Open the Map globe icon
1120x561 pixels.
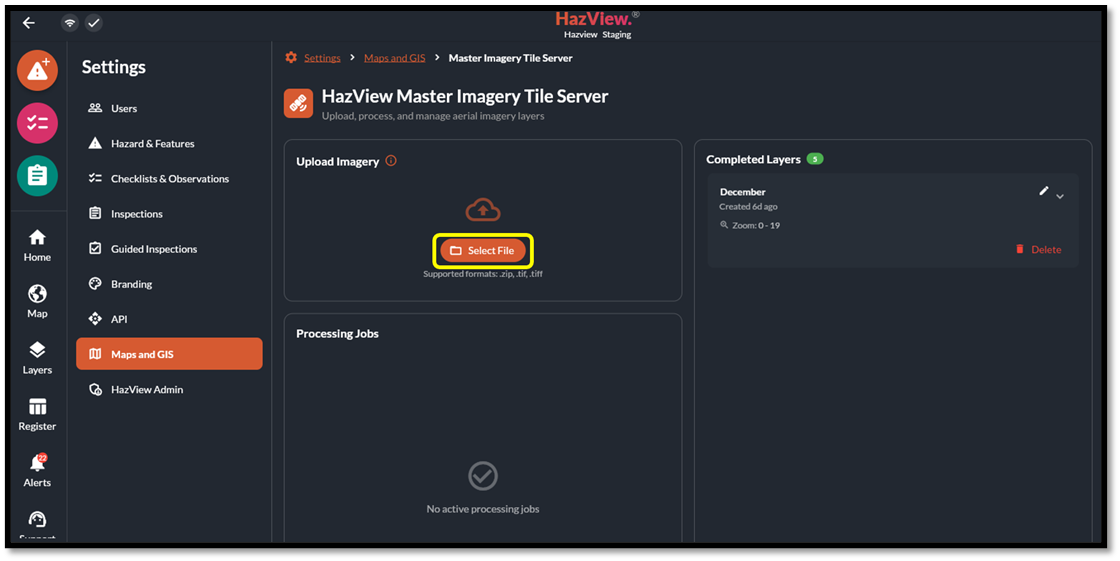pyautogui.click(x=37, y=301)
